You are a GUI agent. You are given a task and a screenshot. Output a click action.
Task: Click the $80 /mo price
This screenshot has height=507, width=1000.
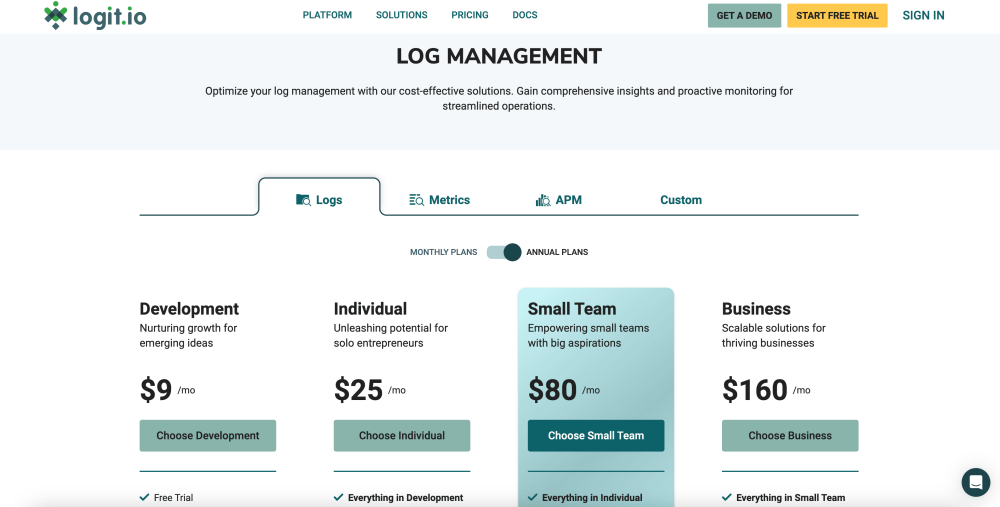(564, 390)
